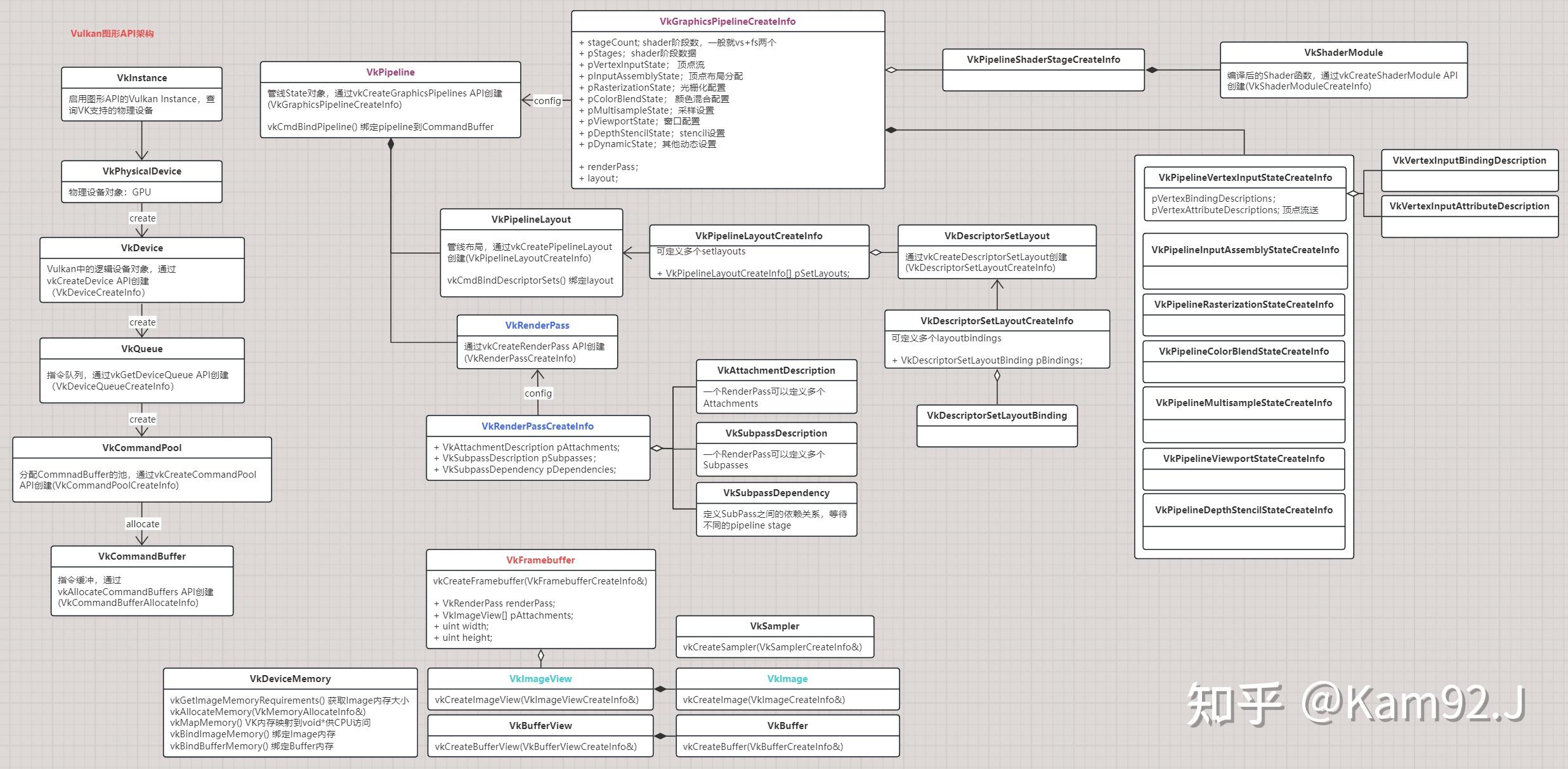Viewport: 1568px width, 769px height.
Task: Select the VkPipelineDepthStencilStateCreateInfo box
Action: click(x=1243, y=510)
